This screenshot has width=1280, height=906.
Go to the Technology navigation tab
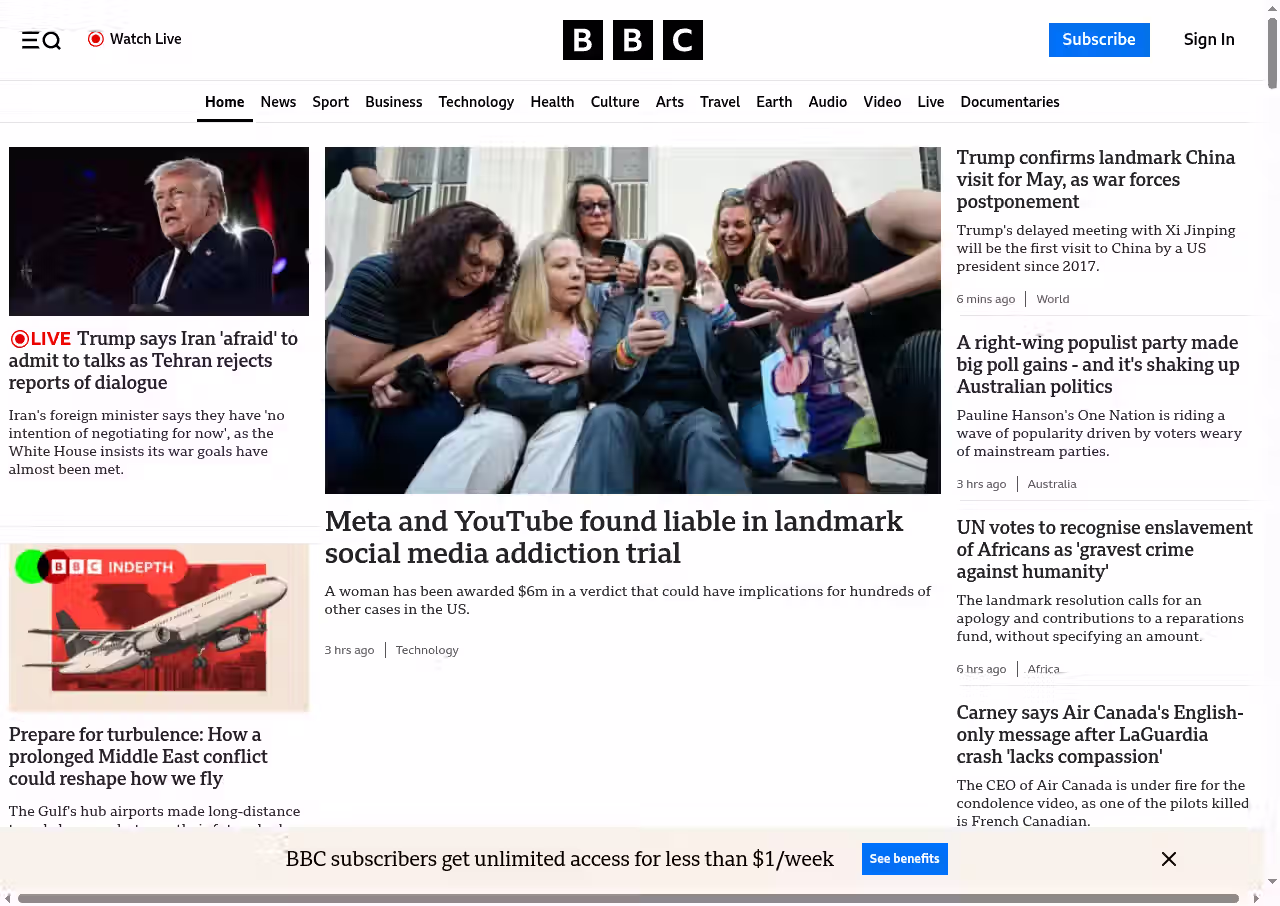476,102
